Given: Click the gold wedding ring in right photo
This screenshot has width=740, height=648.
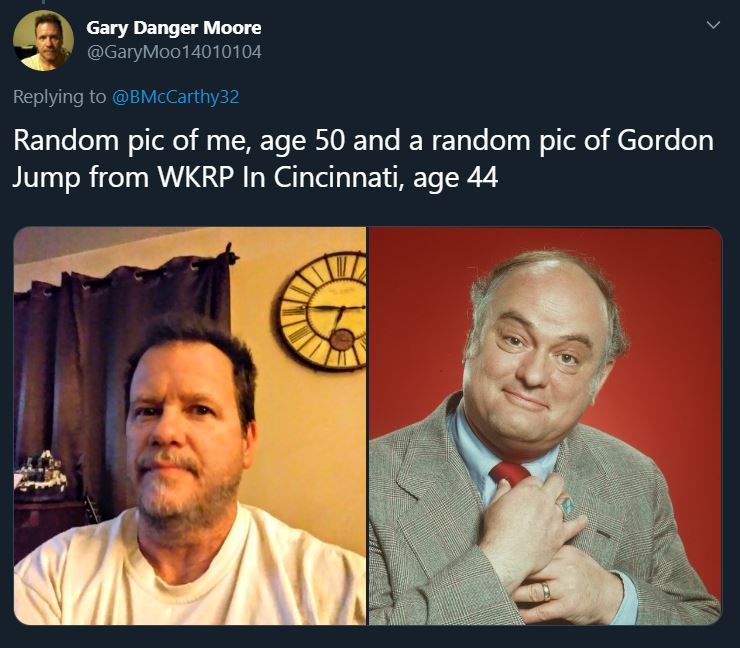Looking at the screenshot, I should [x=546, y=591].
